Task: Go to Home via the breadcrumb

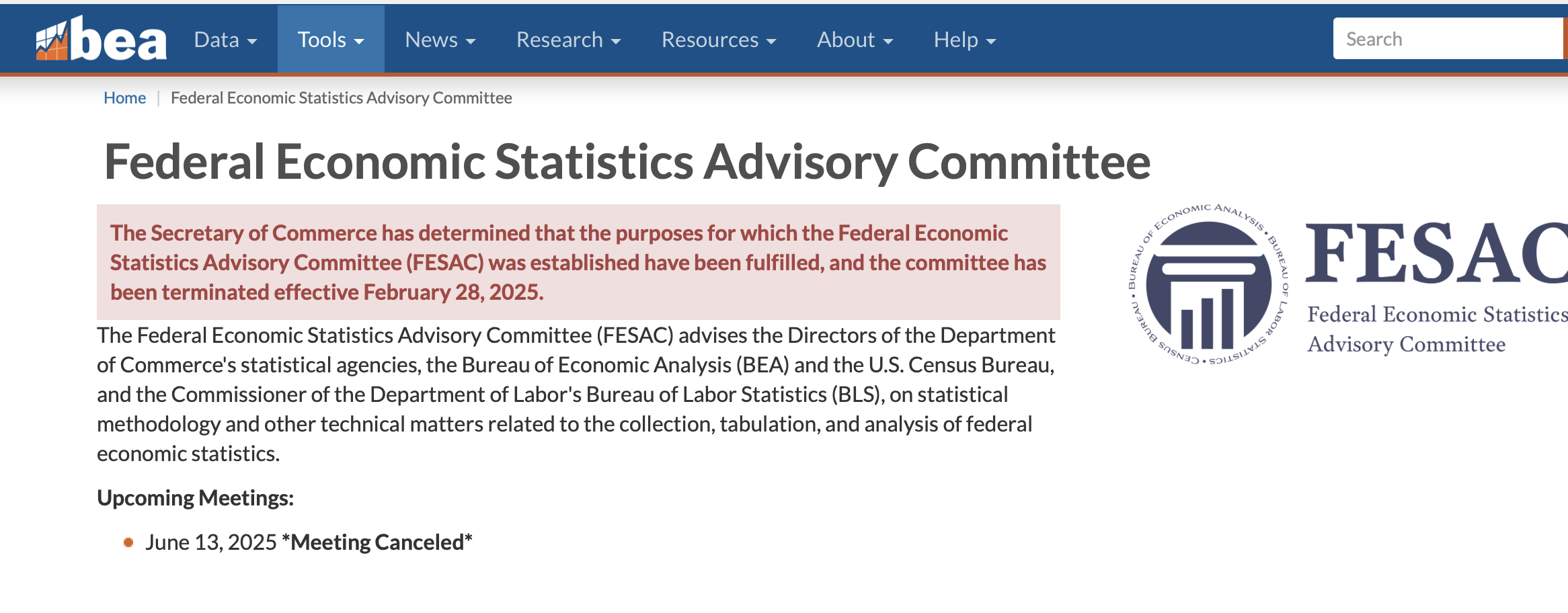Action: tap(124, 98)
